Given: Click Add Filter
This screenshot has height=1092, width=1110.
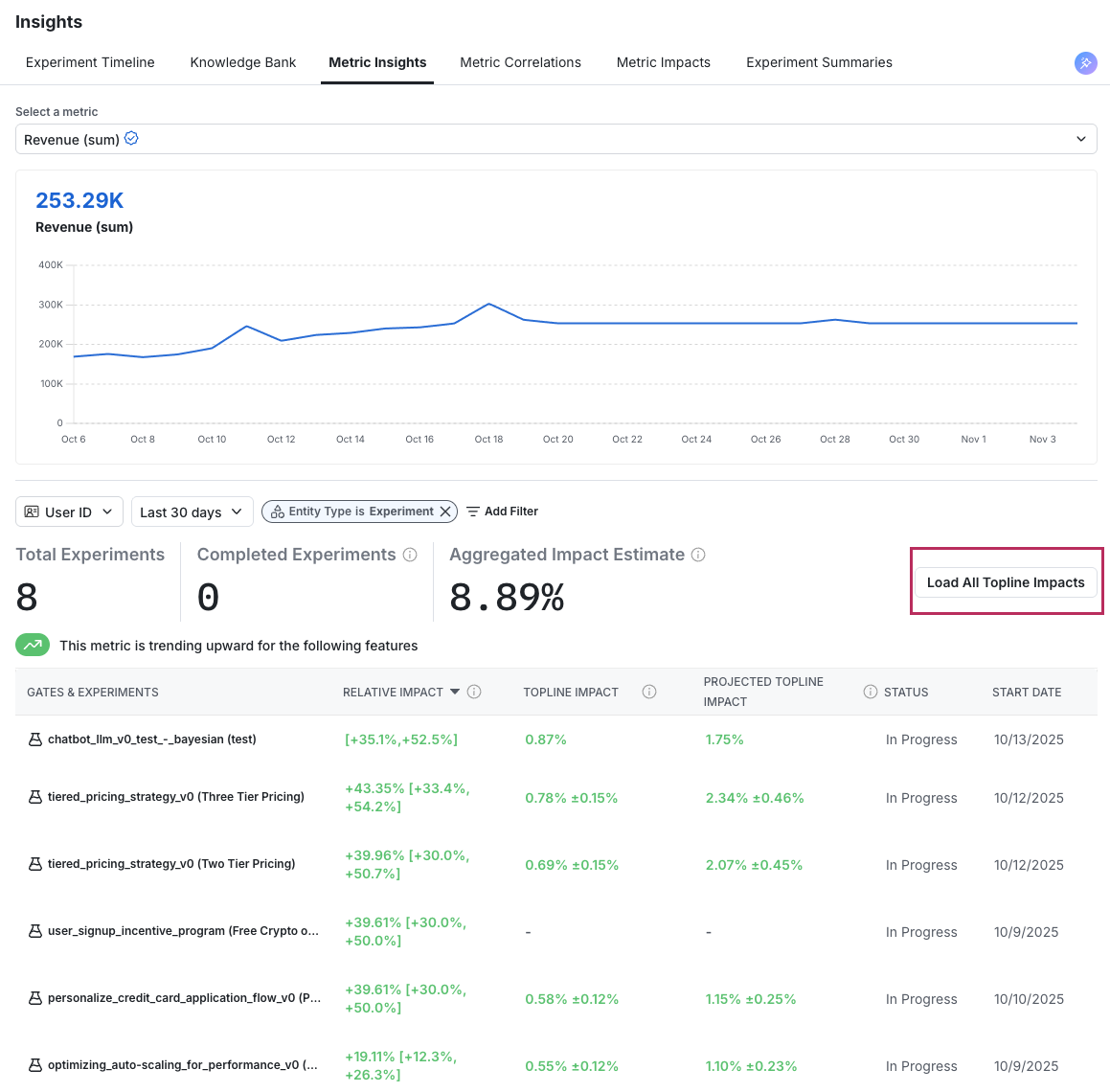Looking at the screenshot, I should [502, 512].
